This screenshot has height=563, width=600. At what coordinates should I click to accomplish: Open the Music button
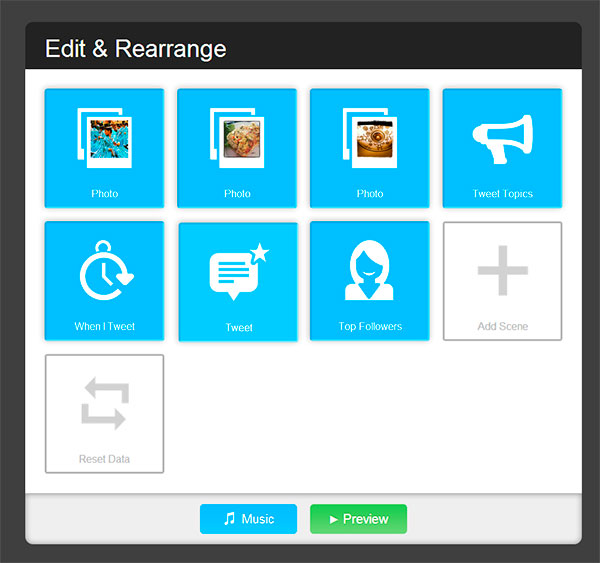click(x=248, y=519)
